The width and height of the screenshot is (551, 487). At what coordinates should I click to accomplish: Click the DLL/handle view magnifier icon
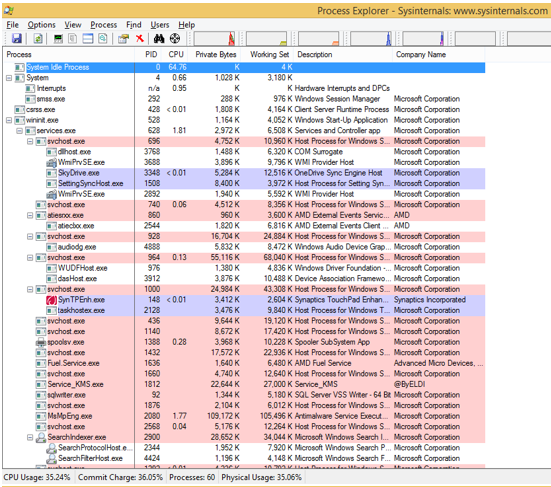tap(103, 38)
